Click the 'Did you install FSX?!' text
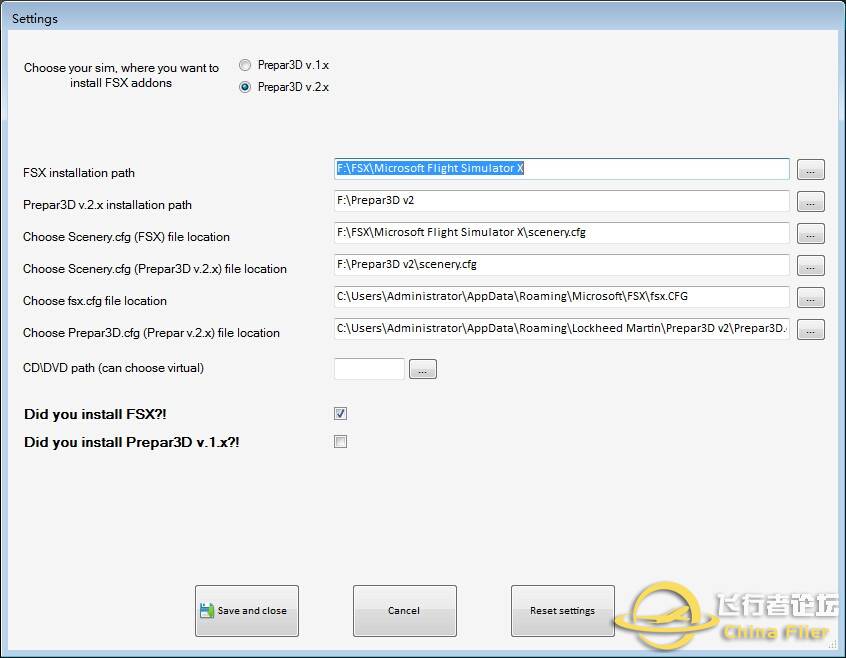Image resolution: width=846 pixels, height=658 pixels. pos(95,414)
